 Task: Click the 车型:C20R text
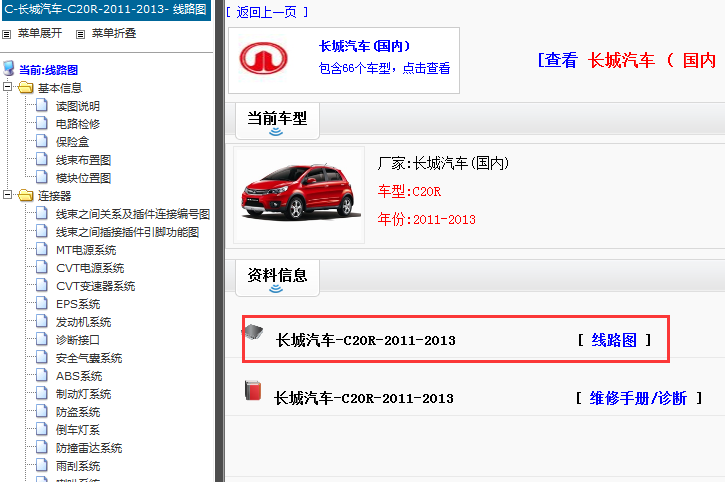click(x=409, y=192)
